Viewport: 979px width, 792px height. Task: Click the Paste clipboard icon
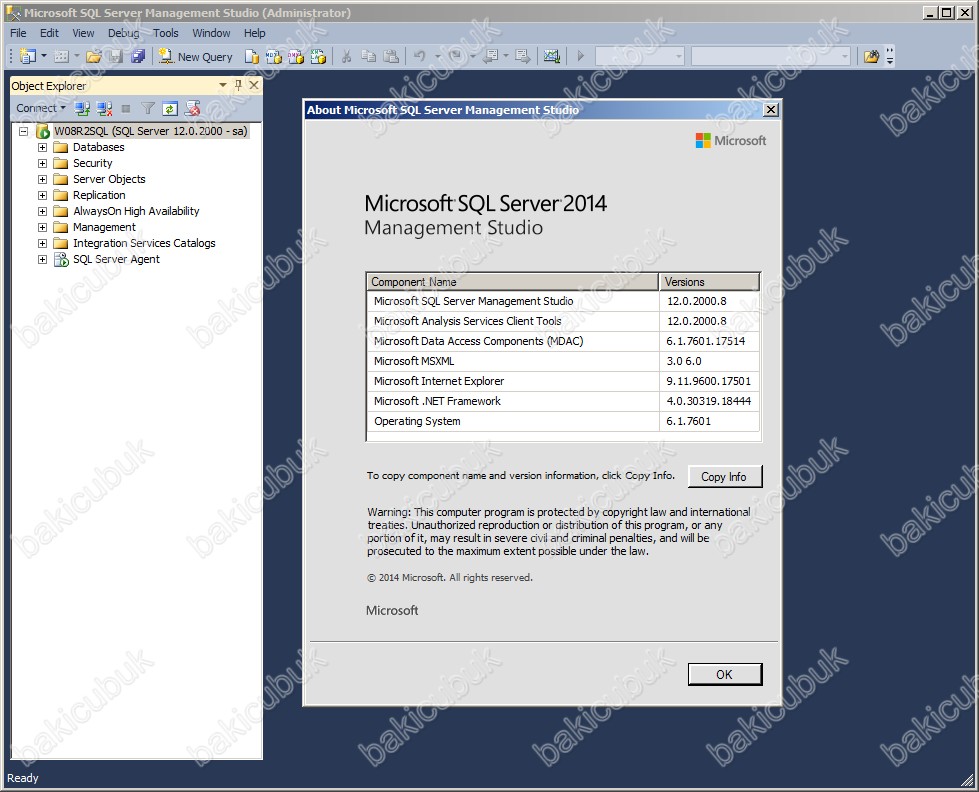391,57
